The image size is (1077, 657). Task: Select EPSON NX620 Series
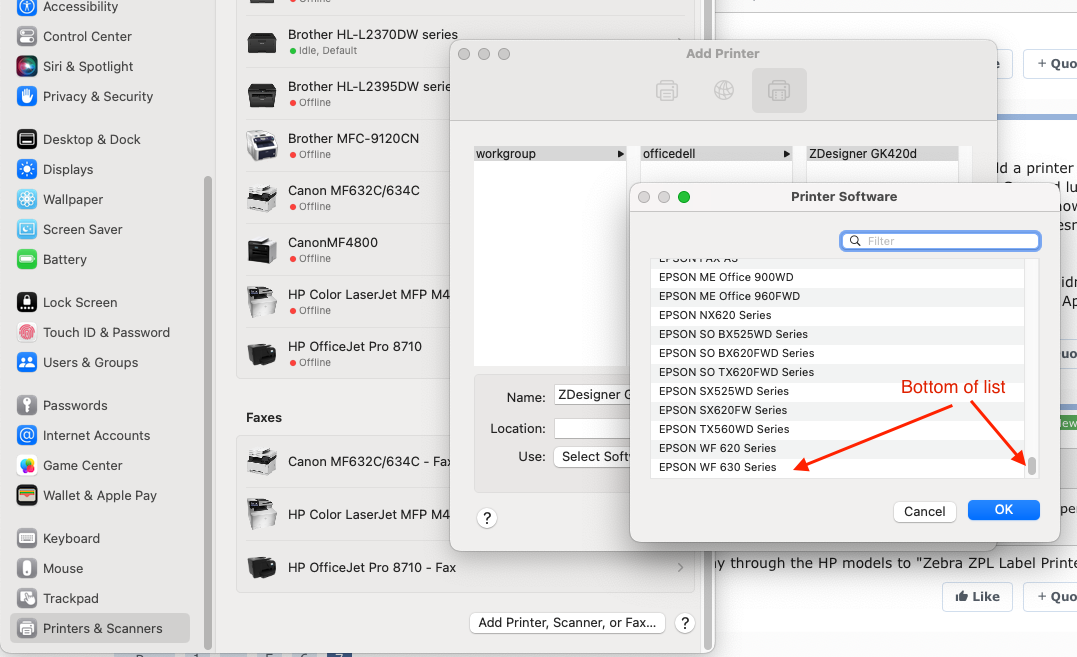837,315
